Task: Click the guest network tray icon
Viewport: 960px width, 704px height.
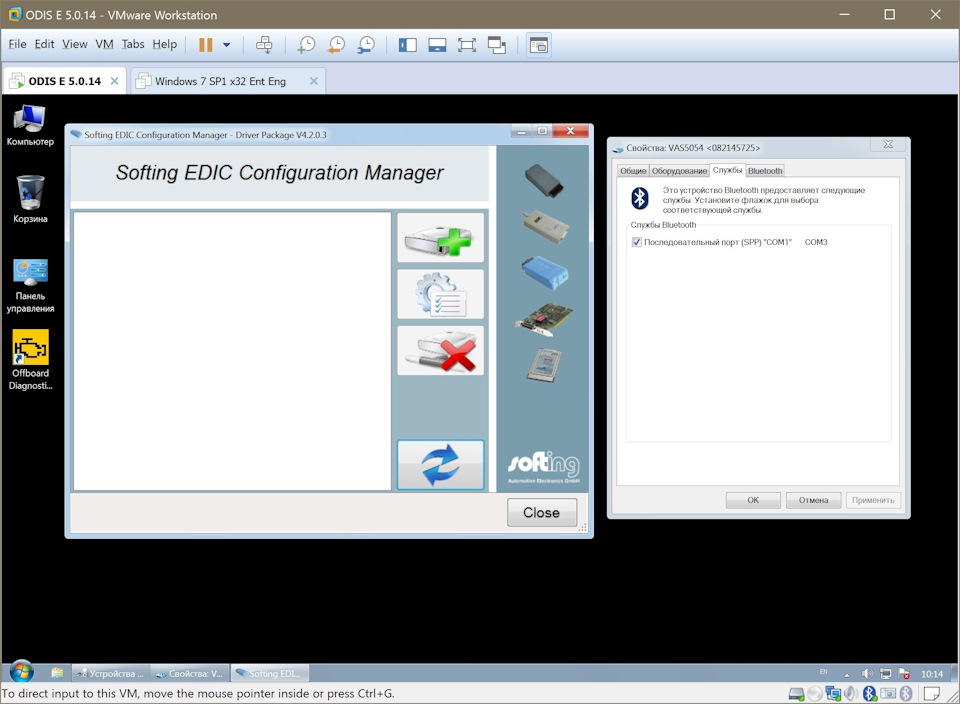Action: (x=885, y=673)
